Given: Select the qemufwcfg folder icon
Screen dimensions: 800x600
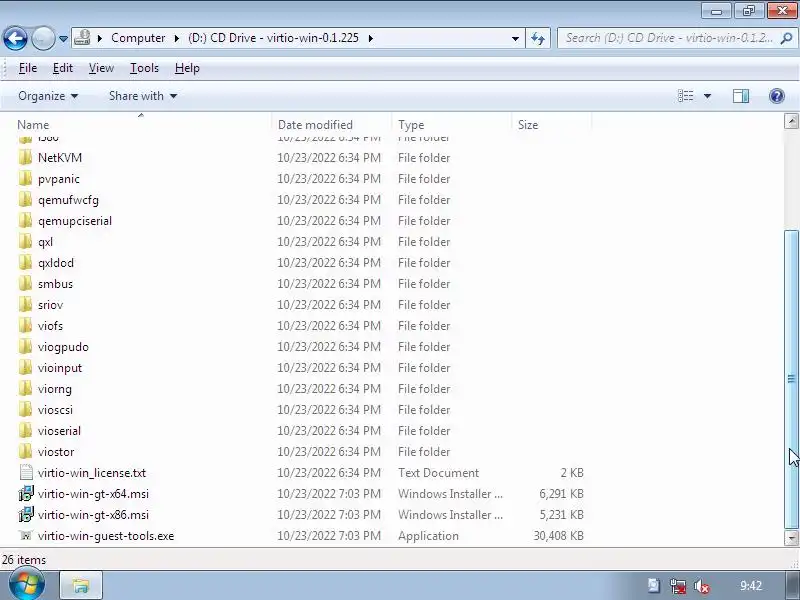Looking at the screenshot, I should click(x=26, y=199).
